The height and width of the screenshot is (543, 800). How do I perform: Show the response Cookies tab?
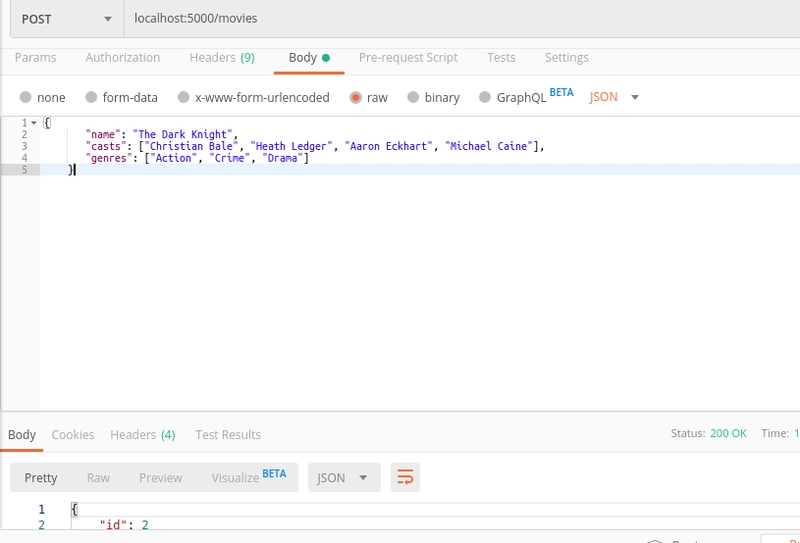(72, 434)
